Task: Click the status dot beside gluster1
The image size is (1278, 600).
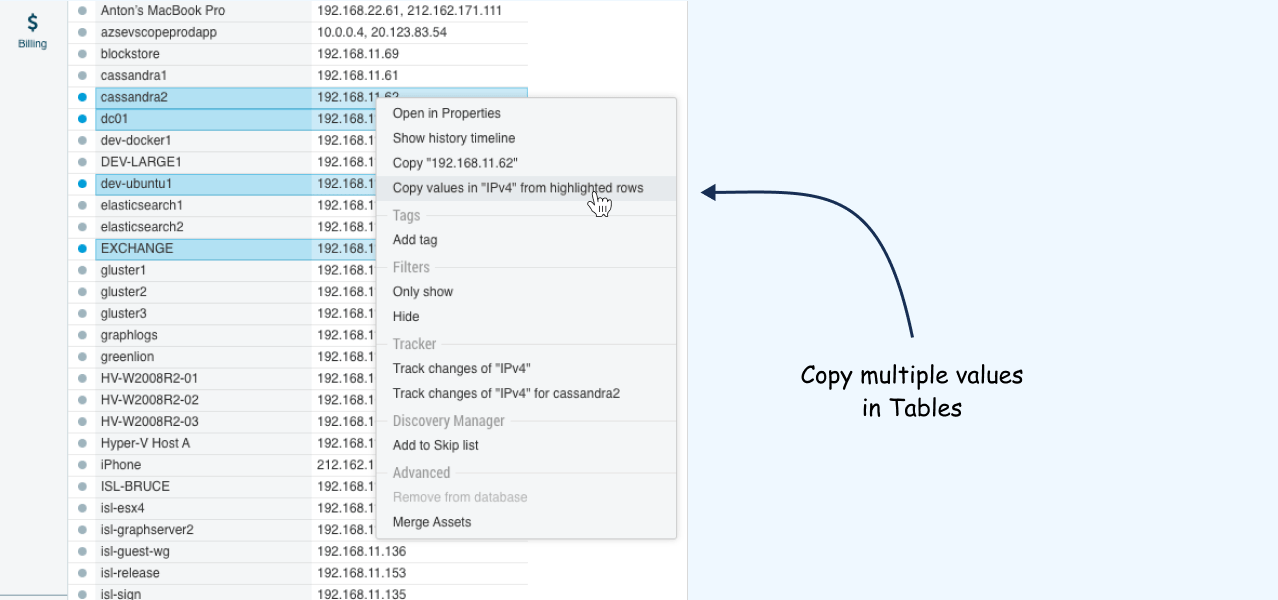Action: pos(82,270)
